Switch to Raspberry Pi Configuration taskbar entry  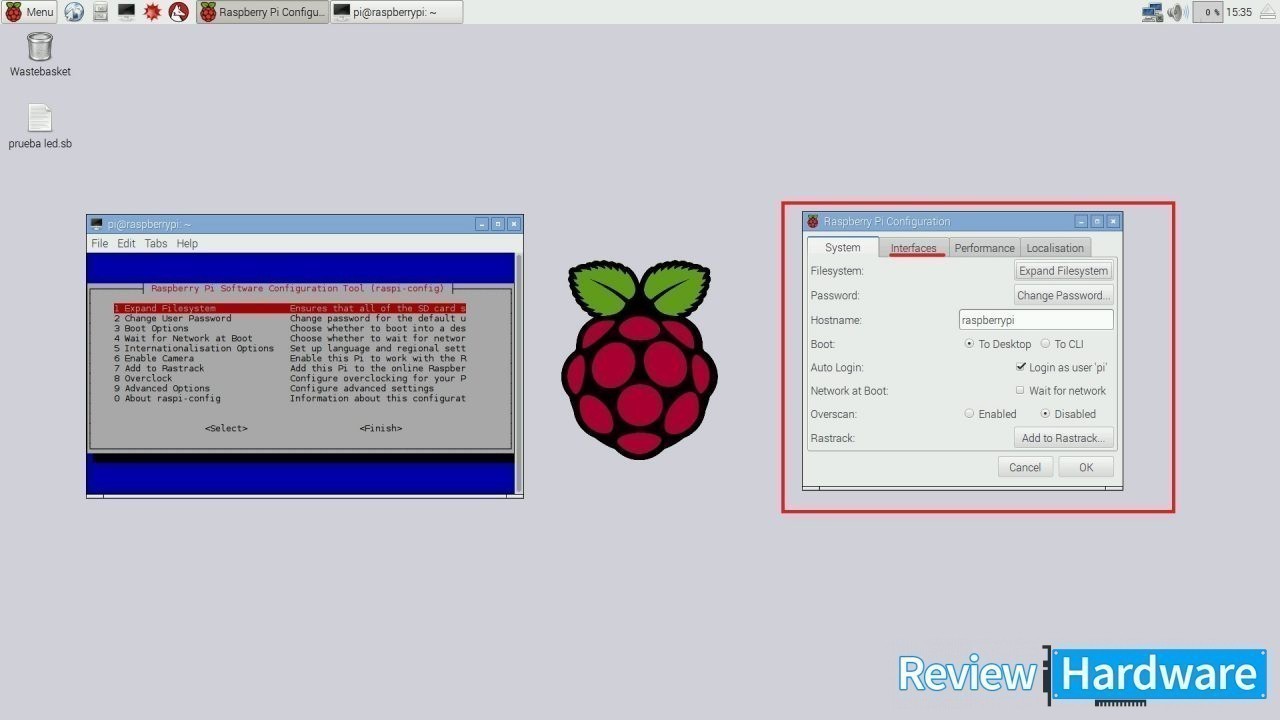[x=263, y=12]
